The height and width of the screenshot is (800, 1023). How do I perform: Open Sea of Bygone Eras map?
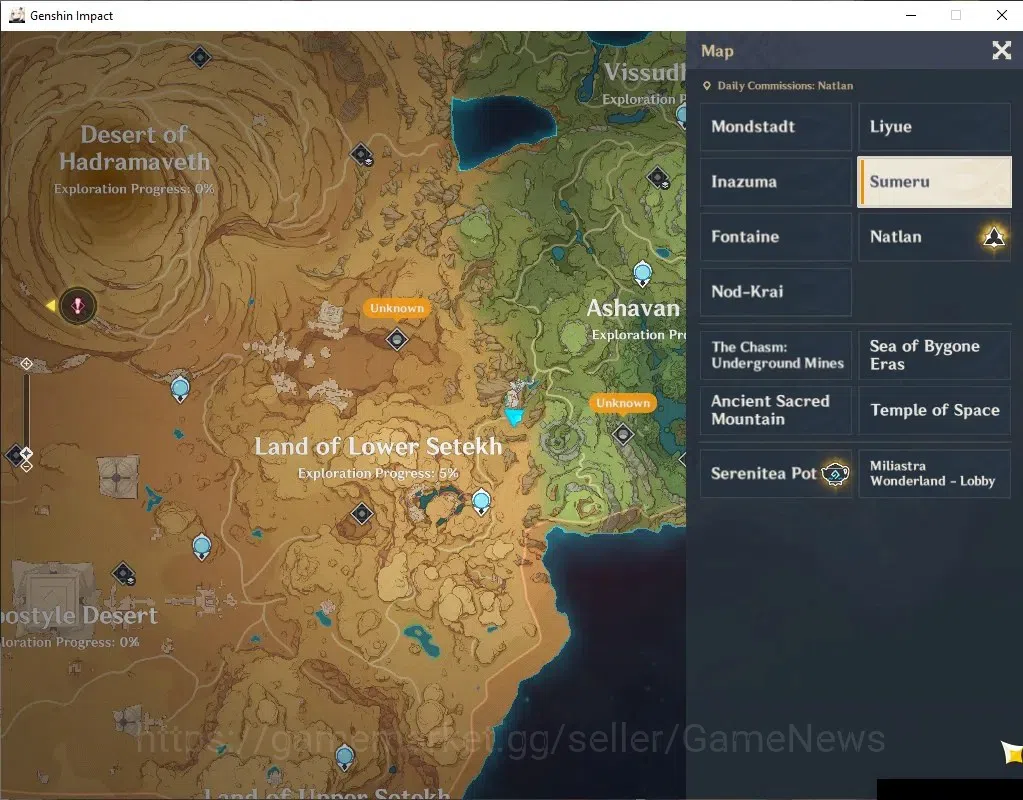click(x=934, y=355)
